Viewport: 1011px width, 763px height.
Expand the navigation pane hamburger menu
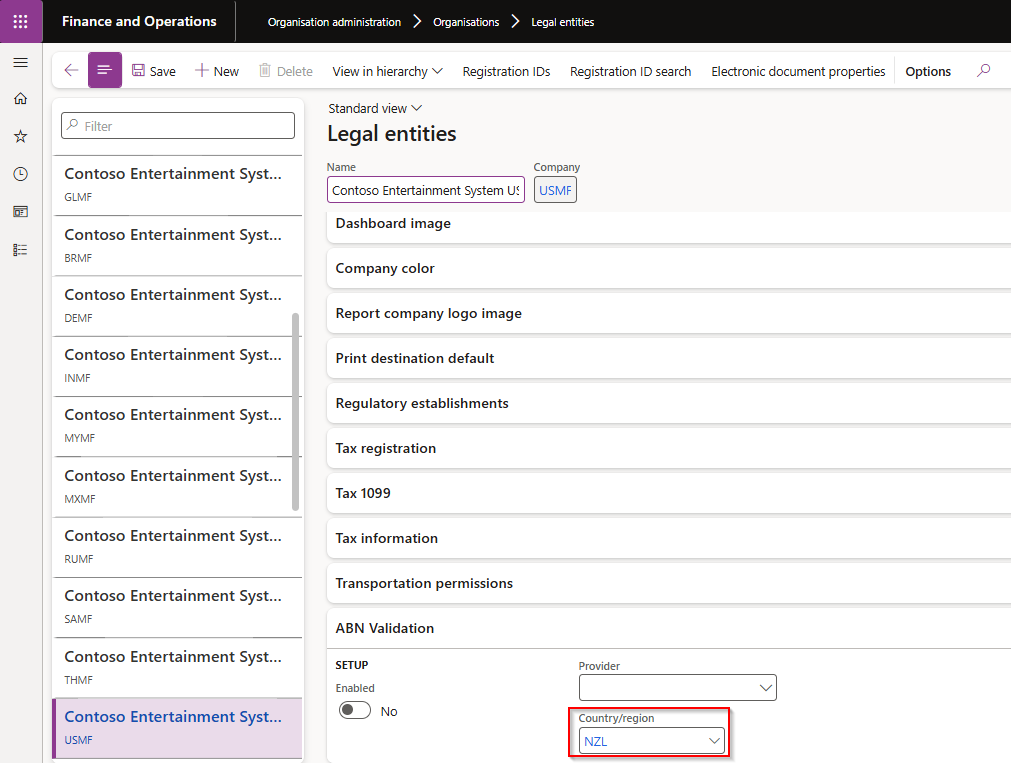pyautogui.click(x=20, y=61)
